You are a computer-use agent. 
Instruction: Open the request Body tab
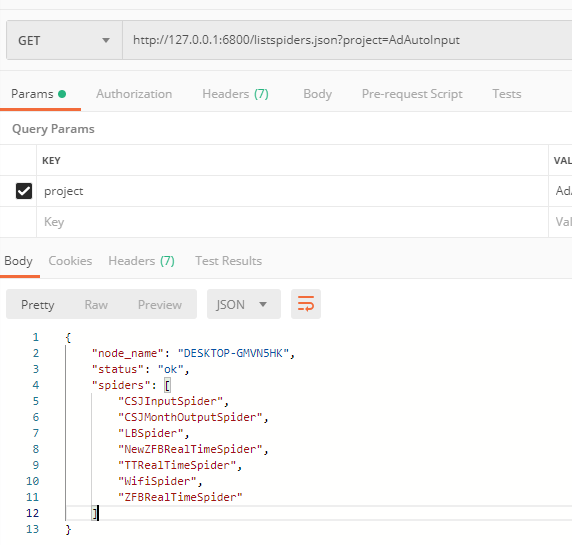pos(317,94)
